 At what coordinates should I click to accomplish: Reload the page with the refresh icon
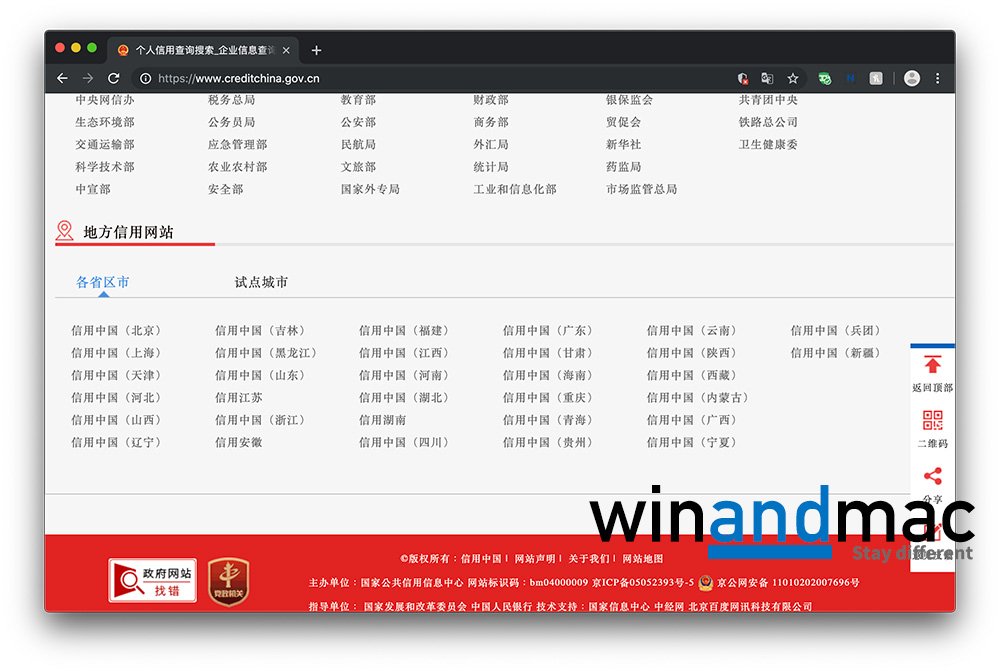(114, 78)
